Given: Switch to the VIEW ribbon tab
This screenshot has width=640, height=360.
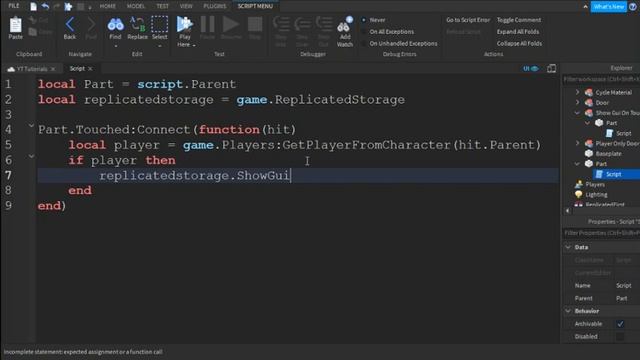Looking at the screenshot, I should coord(186,6).
